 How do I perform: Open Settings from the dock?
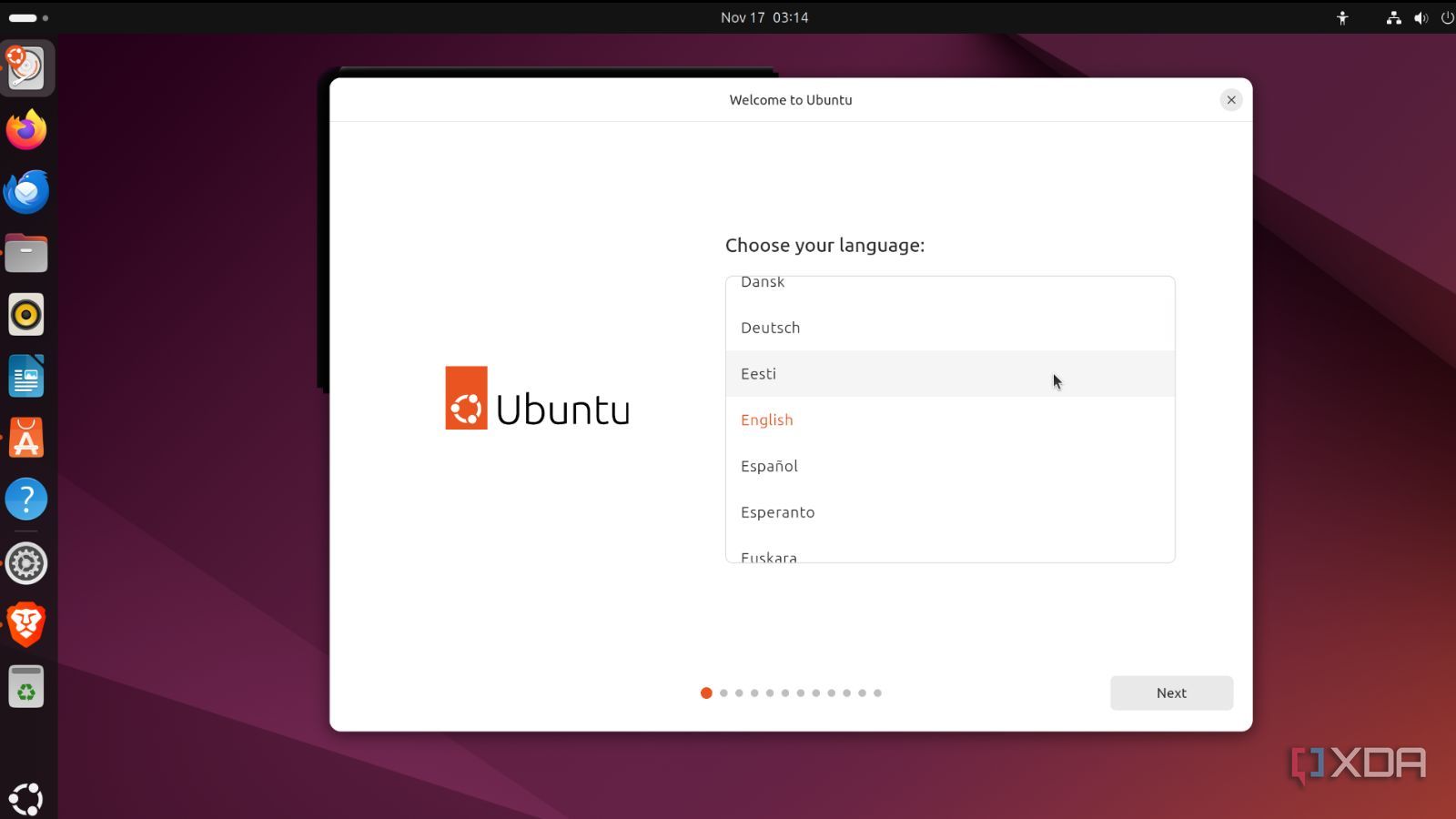pos(26,563)
